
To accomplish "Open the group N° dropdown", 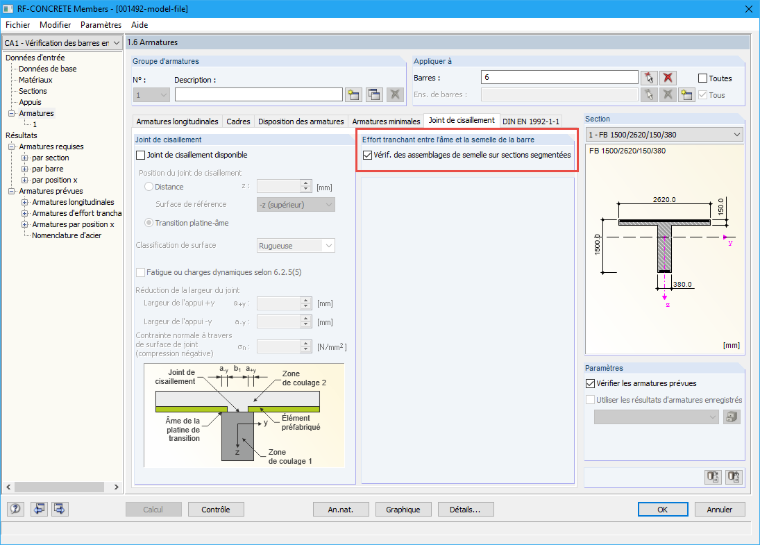I will 151,95.
